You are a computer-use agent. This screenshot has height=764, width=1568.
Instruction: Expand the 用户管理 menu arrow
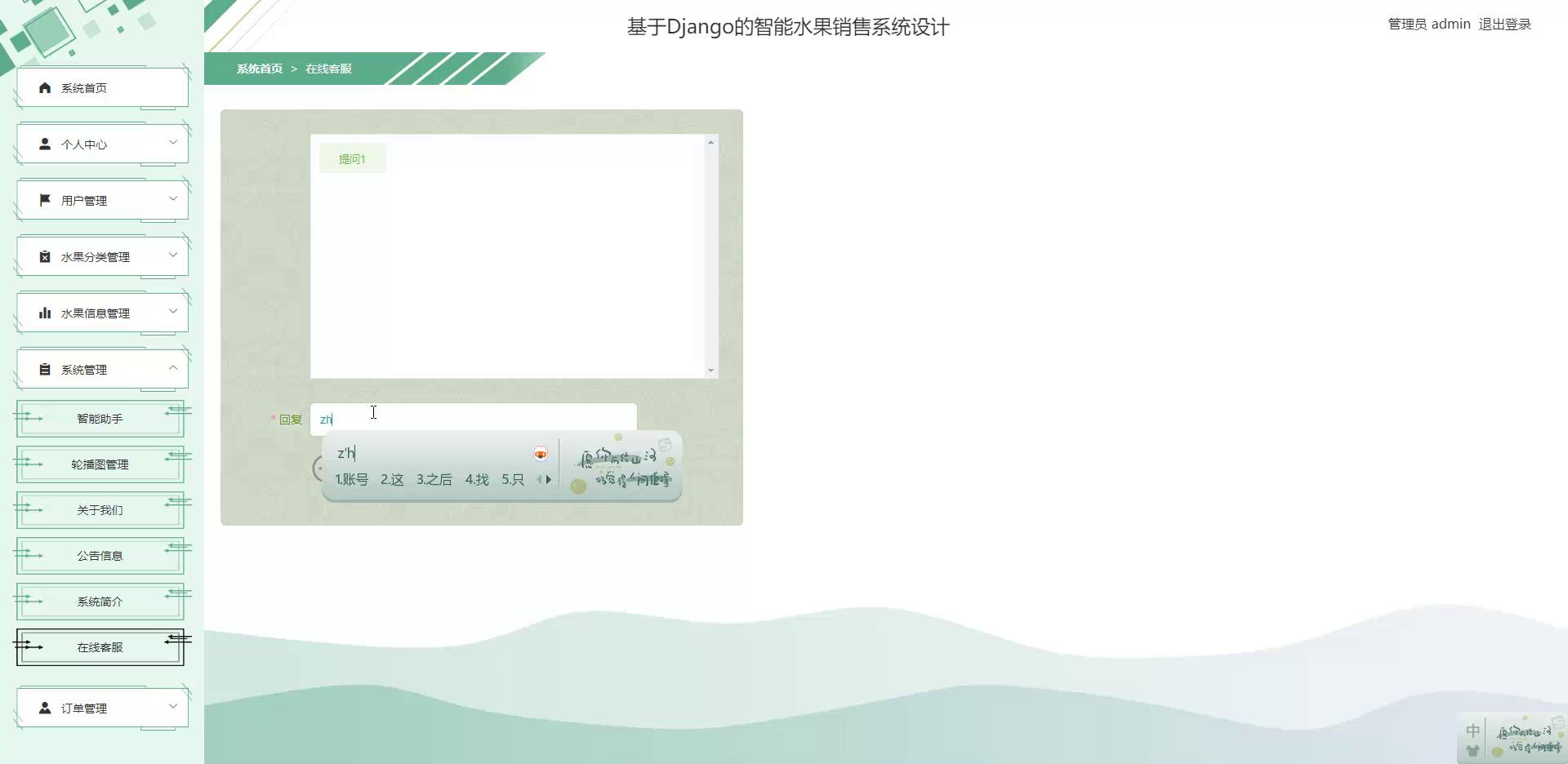(173, 198)
